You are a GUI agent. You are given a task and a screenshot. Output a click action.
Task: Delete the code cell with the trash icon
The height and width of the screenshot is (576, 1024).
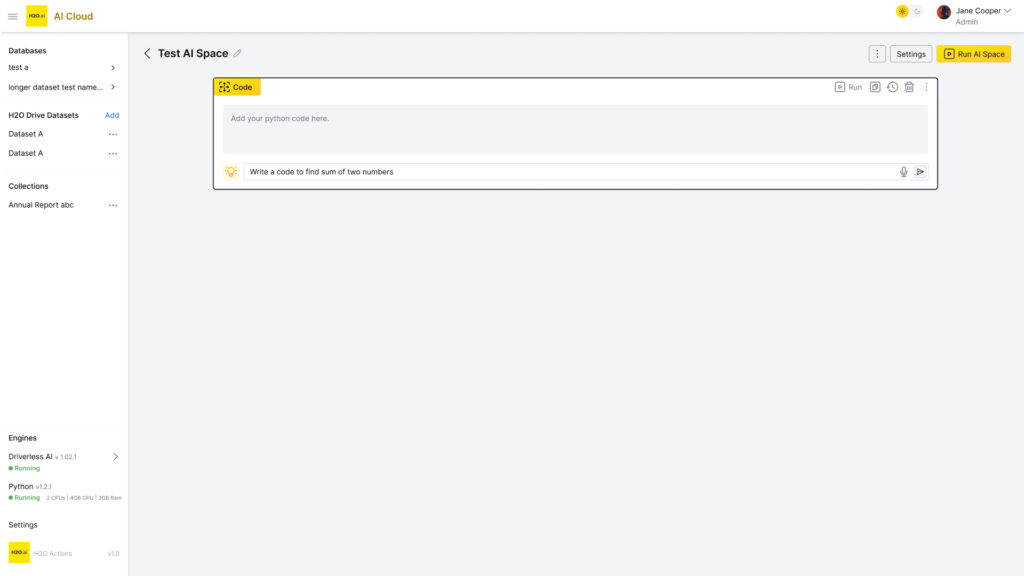(x=909, y=87)
